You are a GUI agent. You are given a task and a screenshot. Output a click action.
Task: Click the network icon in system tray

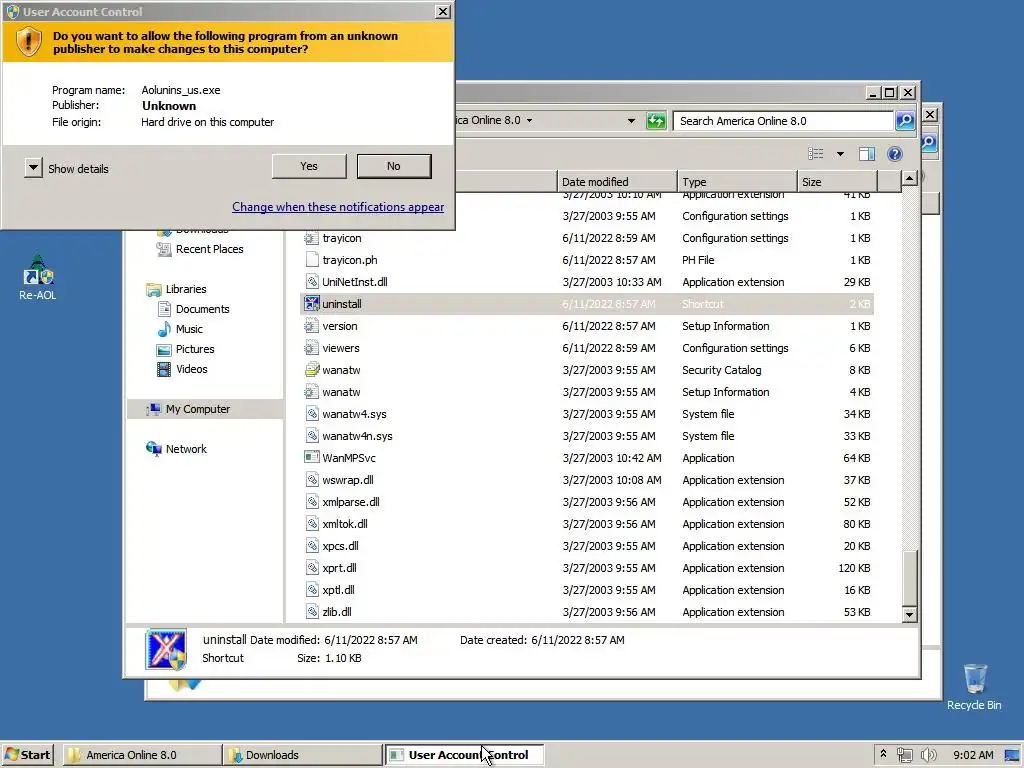coord(904,755)
